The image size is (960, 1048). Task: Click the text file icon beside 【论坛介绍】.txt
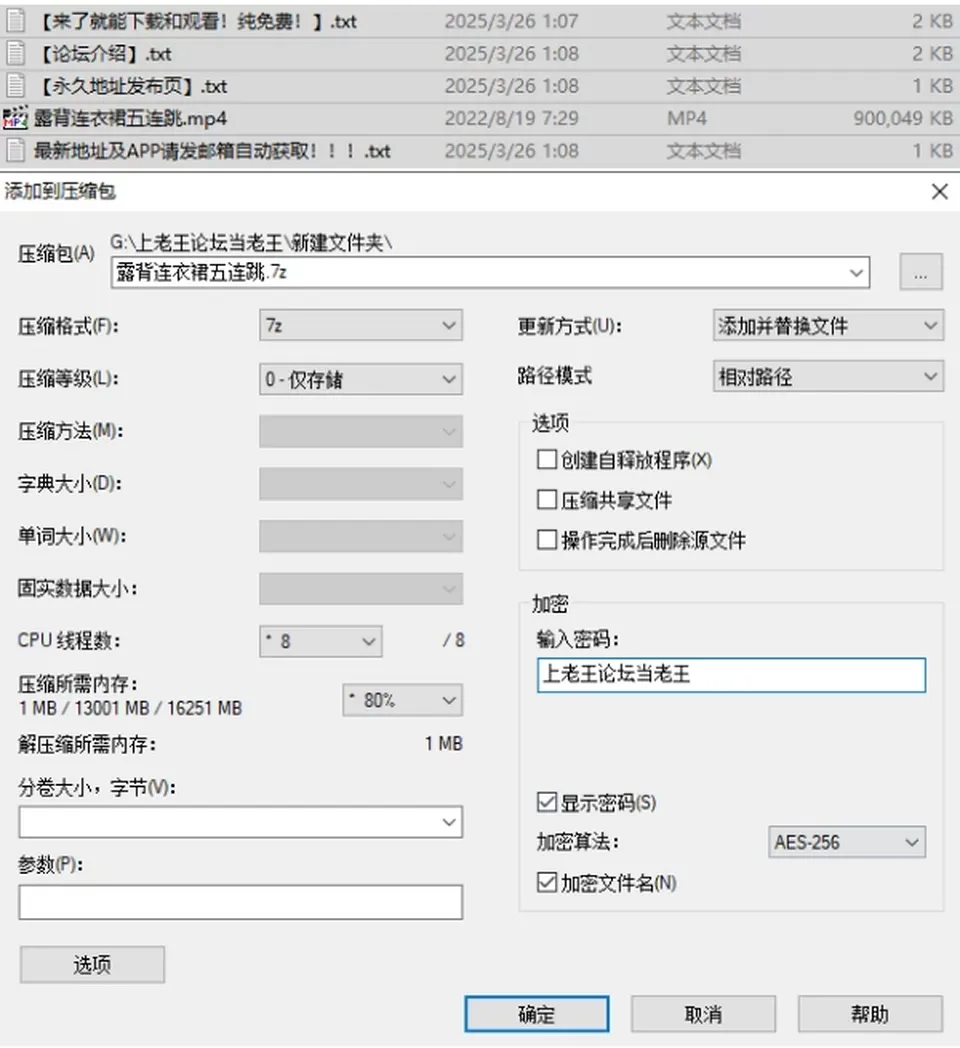click(x=15, y=53)
